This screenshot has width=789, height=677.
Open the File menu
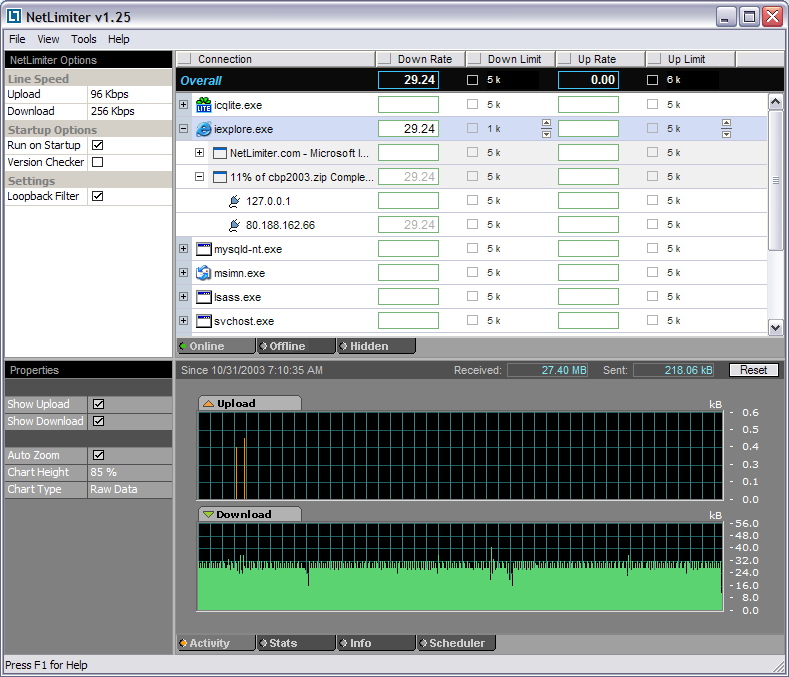click(17, 39)
